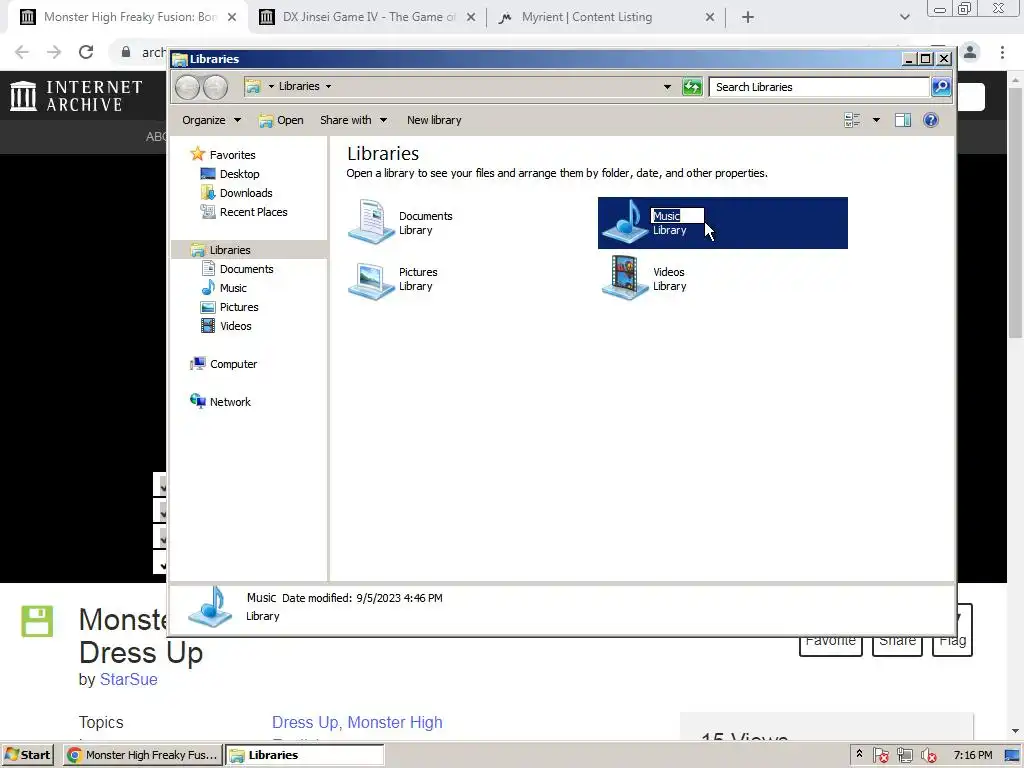Screen dimensions: 1024x768
Task: Click the network tray icon
Action: [x=904, y=756]
